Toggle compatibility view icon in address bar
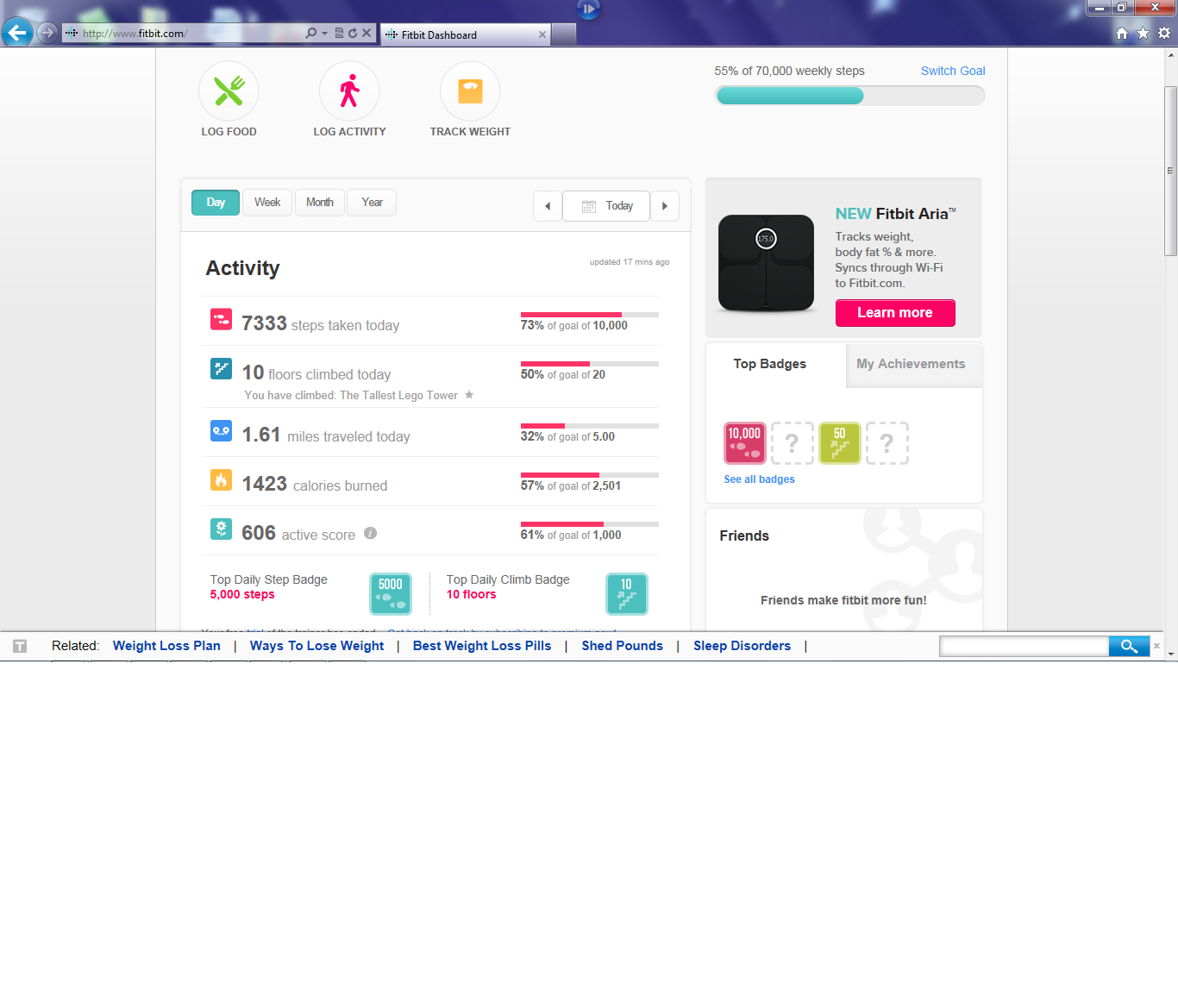This screenshot has height=1008, width=1178. pyautogui.click(x=340, y=34)
